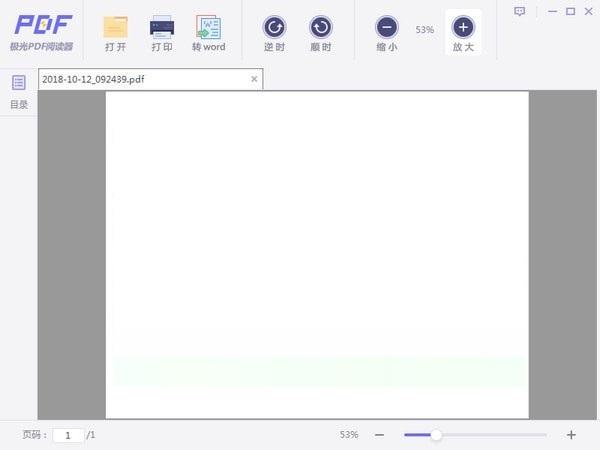The width and height of the screenshot is (600, 450).
Task: Click the page number input field
Action: click(68, 435)
